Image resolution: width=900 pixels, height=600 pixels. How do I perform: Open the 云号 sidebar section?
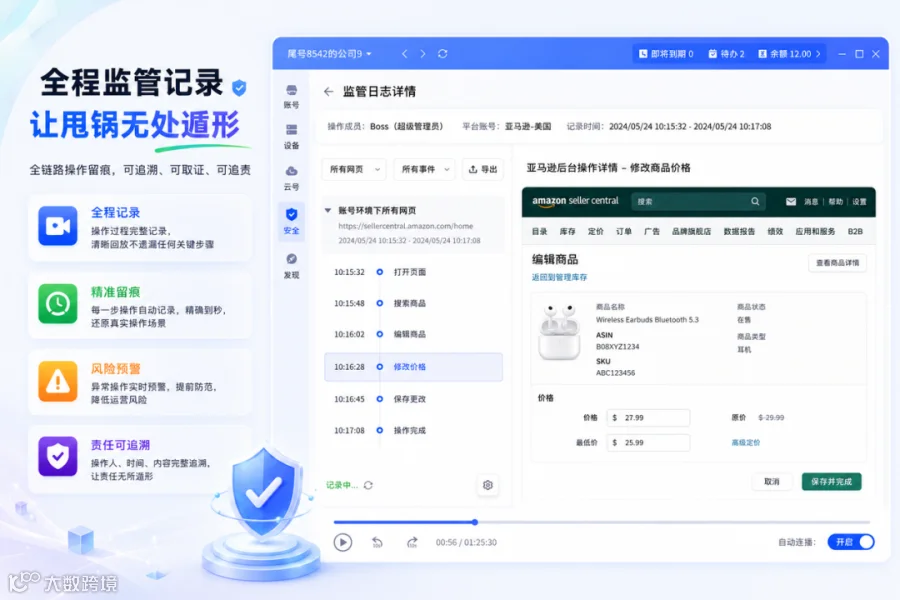pyautogui.click(x=292, y=178)
